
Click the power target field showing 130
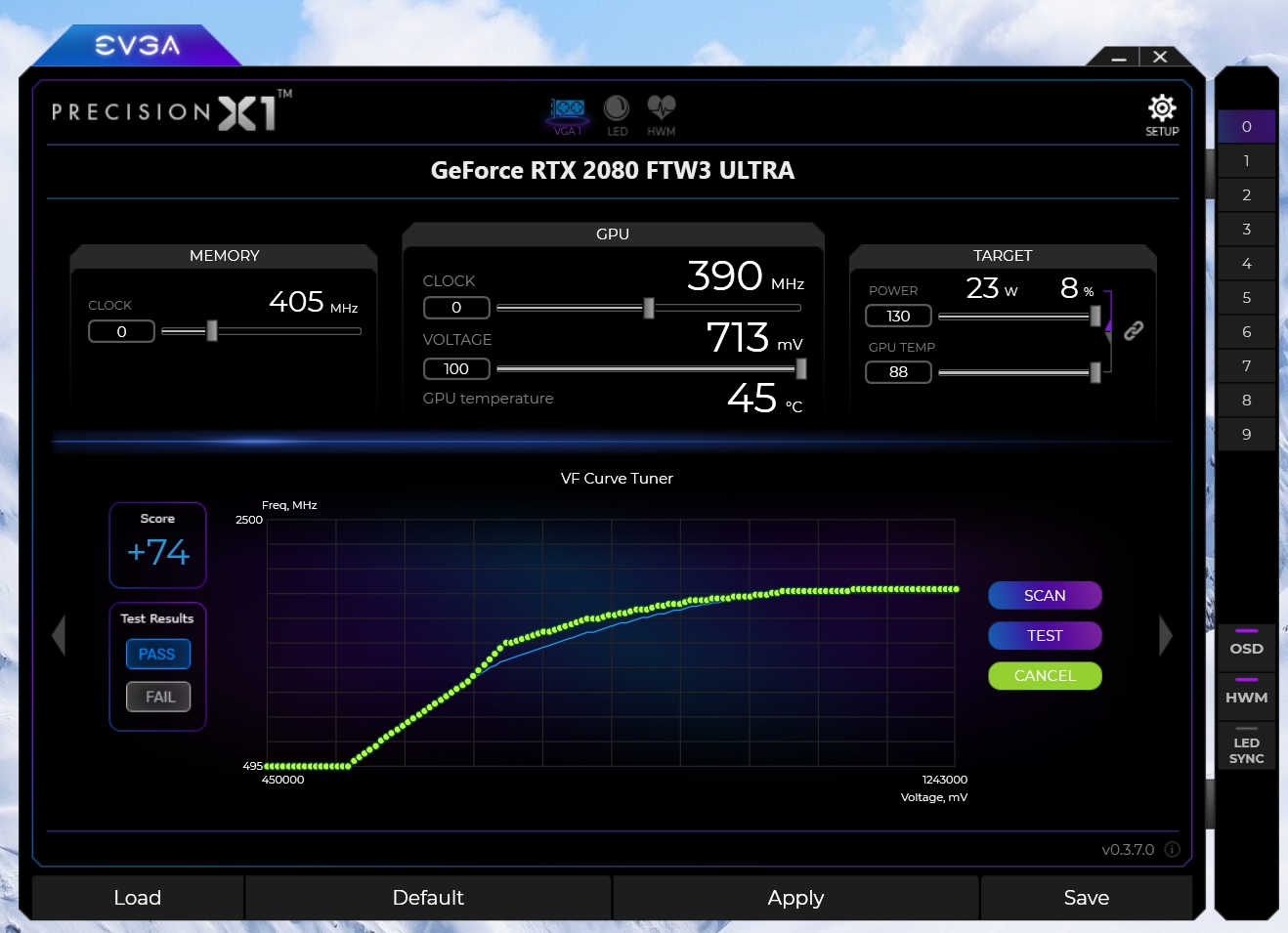898,316
